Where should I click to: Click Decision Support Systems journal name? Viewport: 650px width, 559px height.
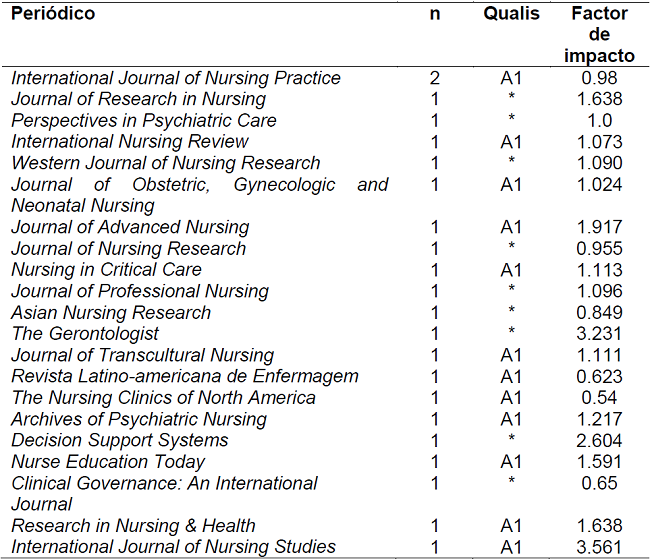120,441
